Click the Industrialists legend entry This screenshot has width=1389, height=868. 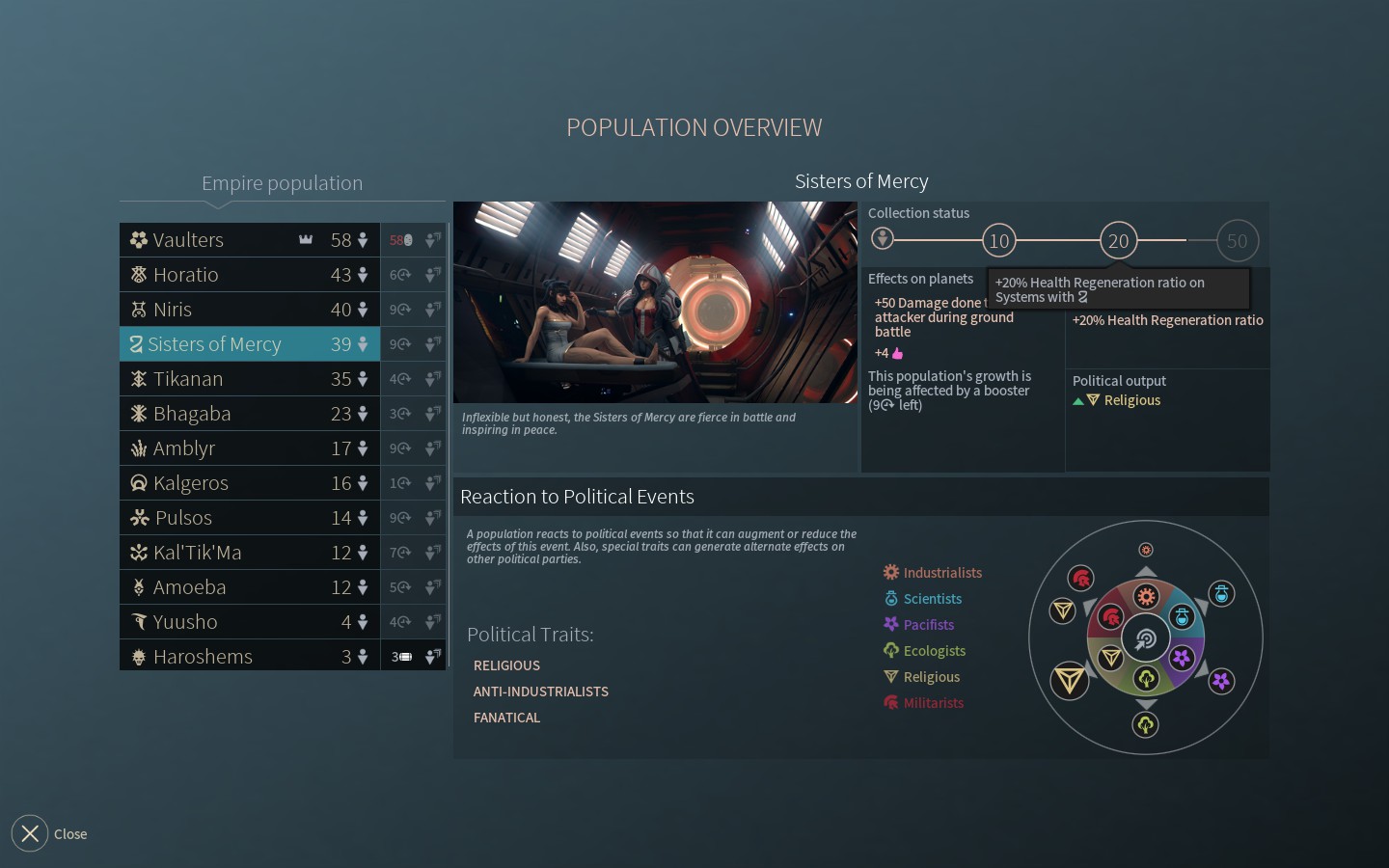click(933, 573)
